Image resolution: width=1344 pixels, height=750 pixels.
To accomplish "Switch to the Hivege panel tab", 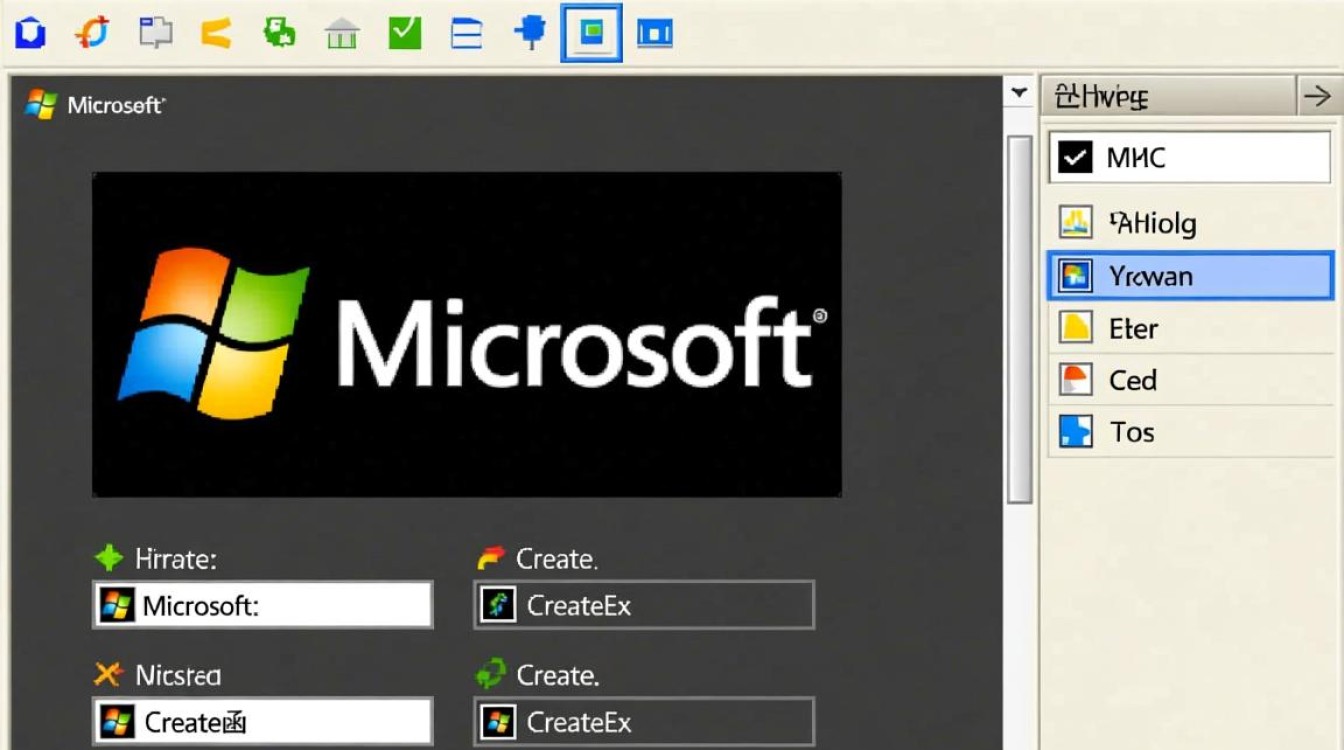I will [1168, 96].
